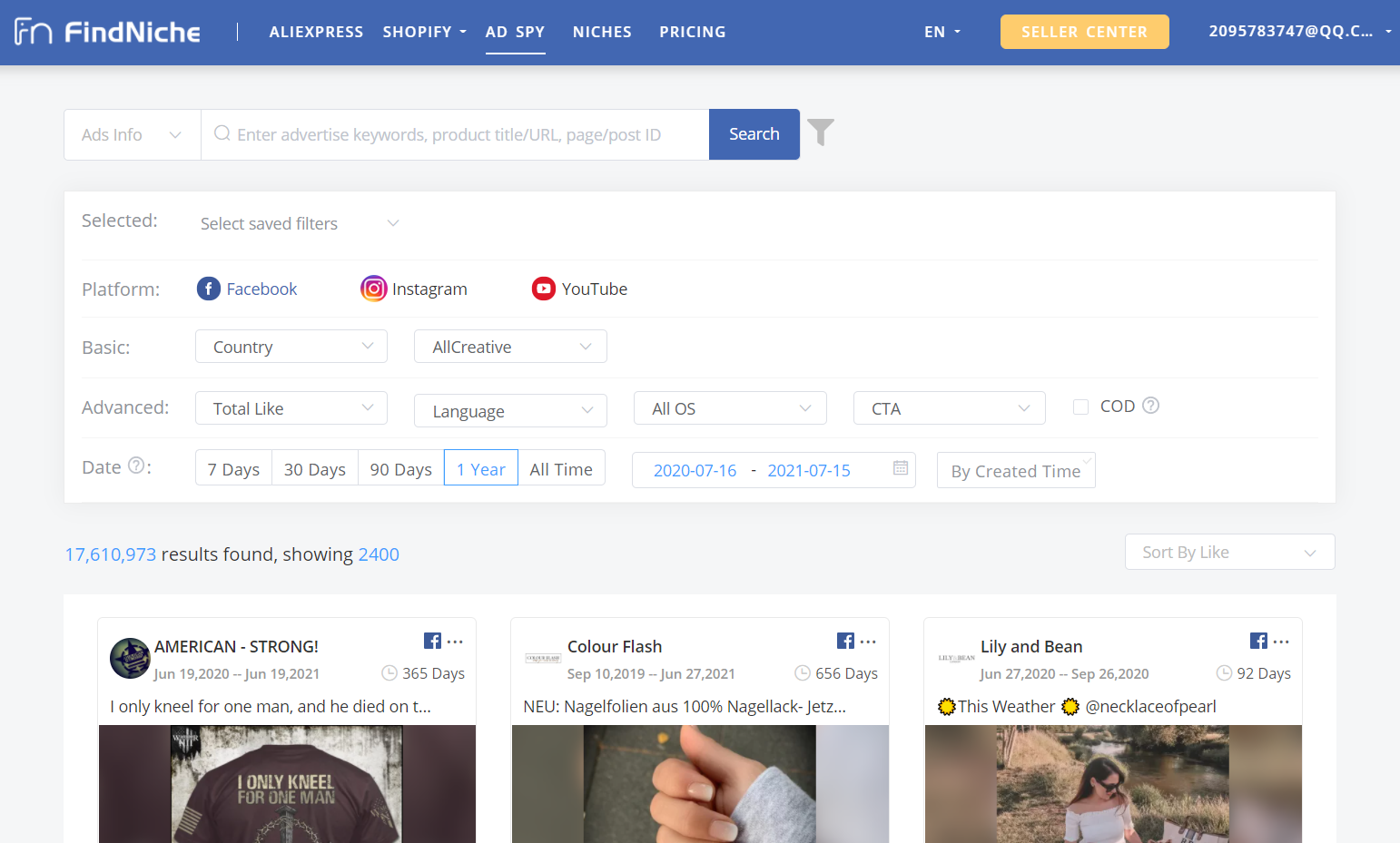Select the 1 Year date range
This screenshot has height=843, width=1400.
tap(481, 468)
